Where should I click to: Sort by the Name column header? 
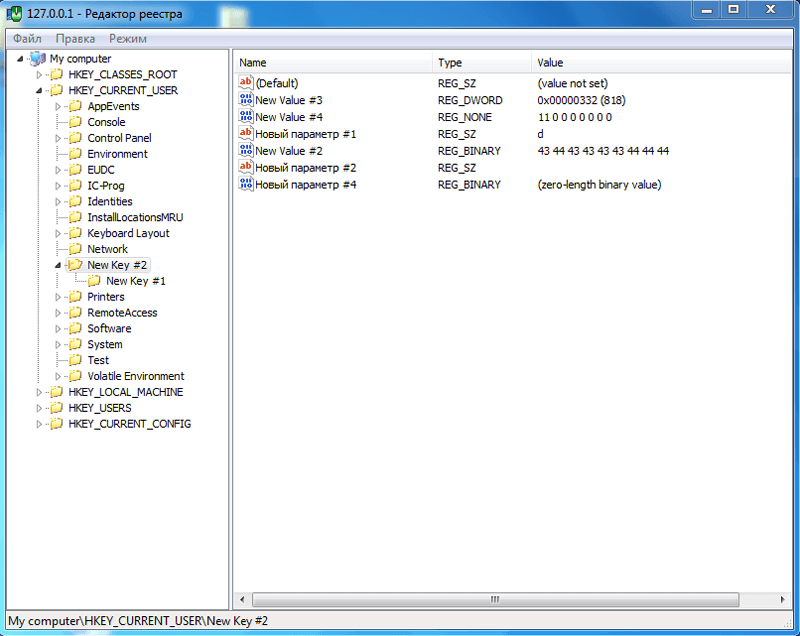333,63
